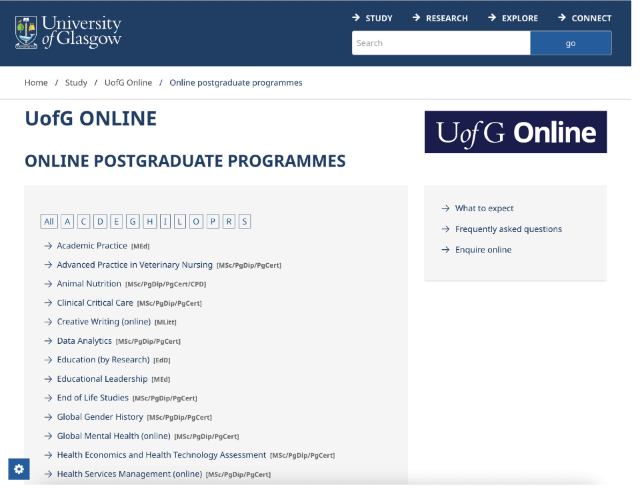
Task: Filter programmes by letter H
Action: tap(150, 222)
